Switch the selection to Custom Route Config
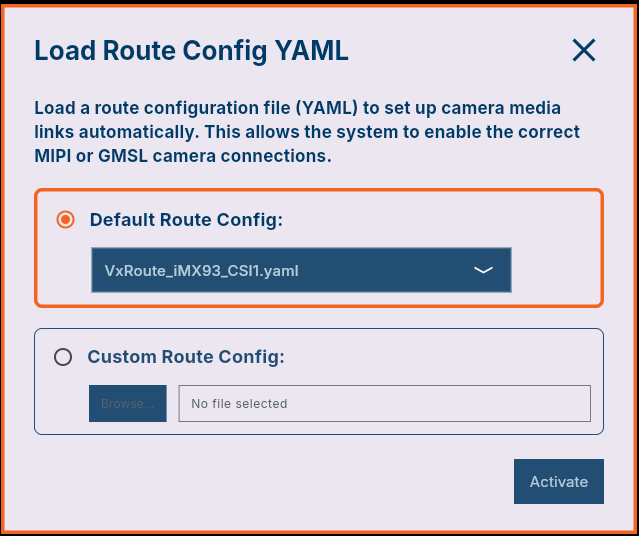This screenshot has height=536, width=639. click(63, 357)
